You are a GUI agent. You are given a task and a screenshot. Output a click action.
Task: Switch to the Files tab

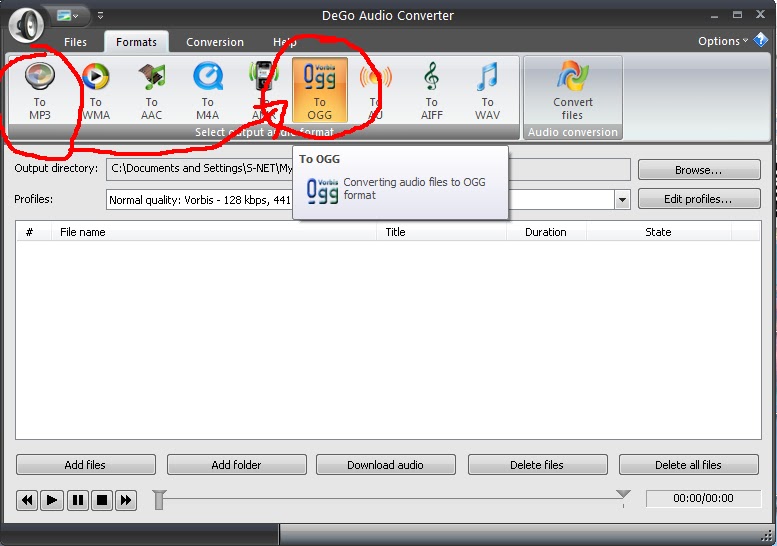click(75, 42)
